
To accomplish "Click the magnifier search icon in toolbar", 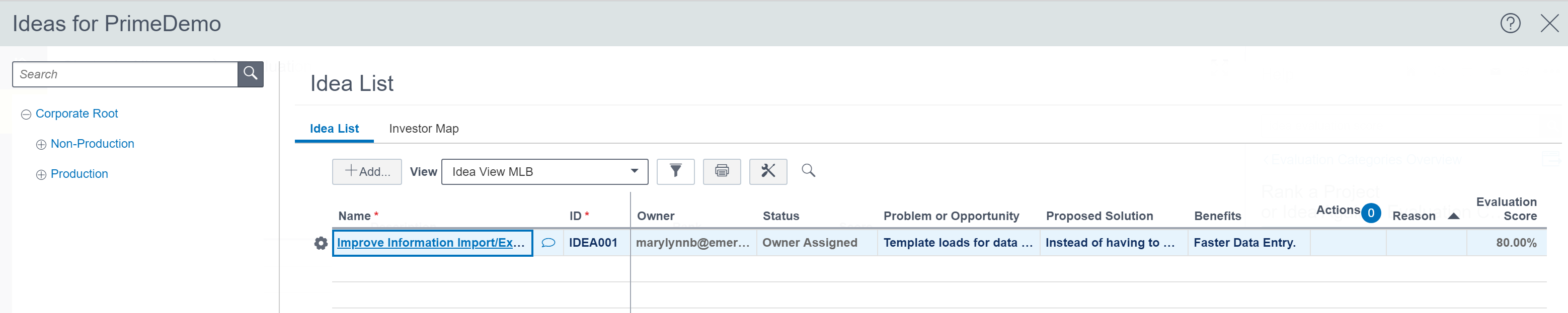I will pyautogui.click(x=808, y=171).
